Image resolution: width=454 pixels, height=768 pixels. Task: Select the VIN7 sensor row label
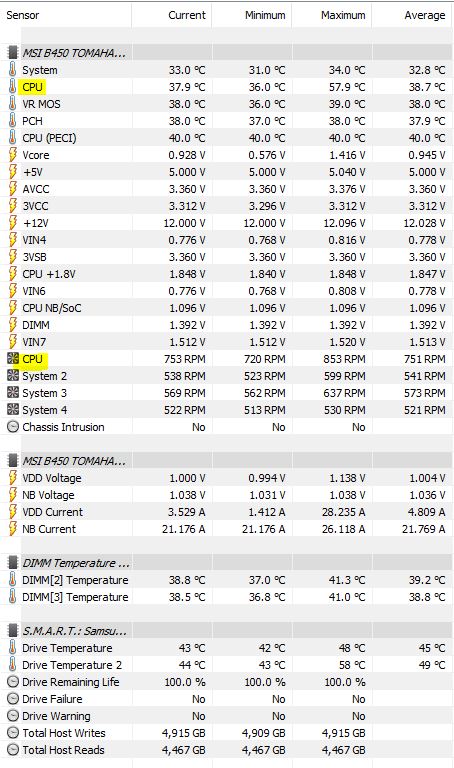pyautogui.click(x=34, y=342)
